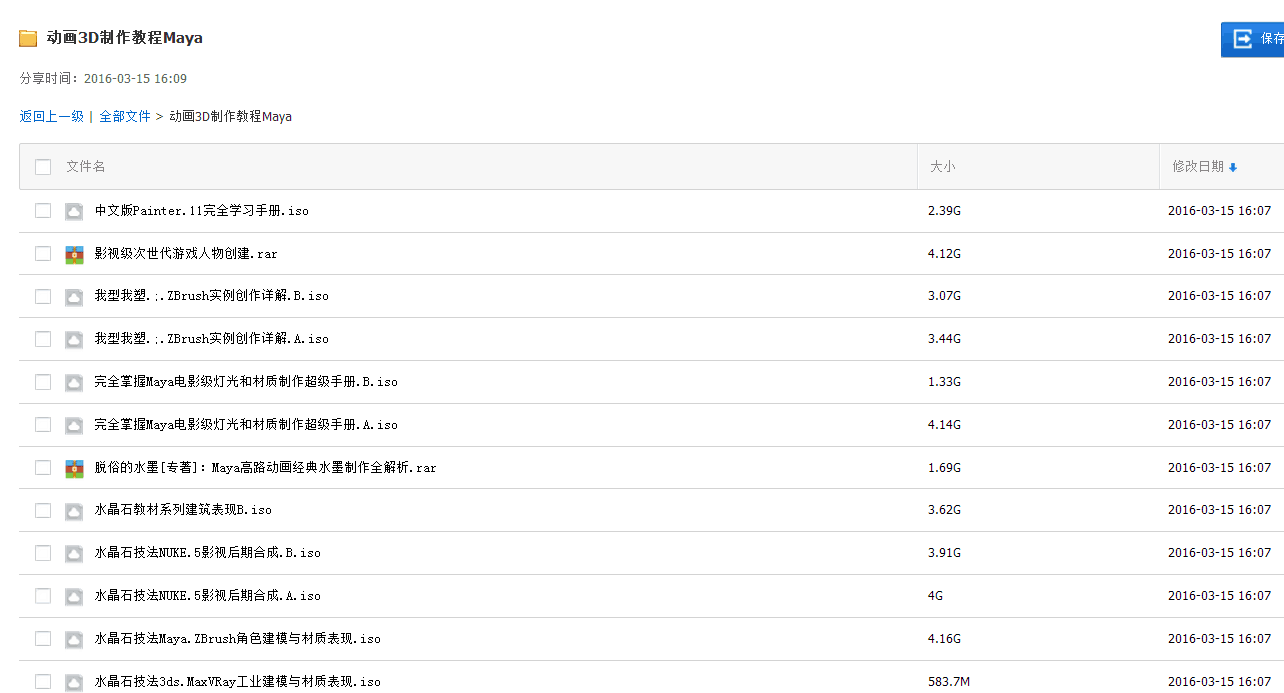The width and height of the screenshot is (1284, 693).
Task: Tick checkbox for 水晶石技法Maya.ZBrush角色建模与材质表现.iso
Action: (x=43, y=638)
